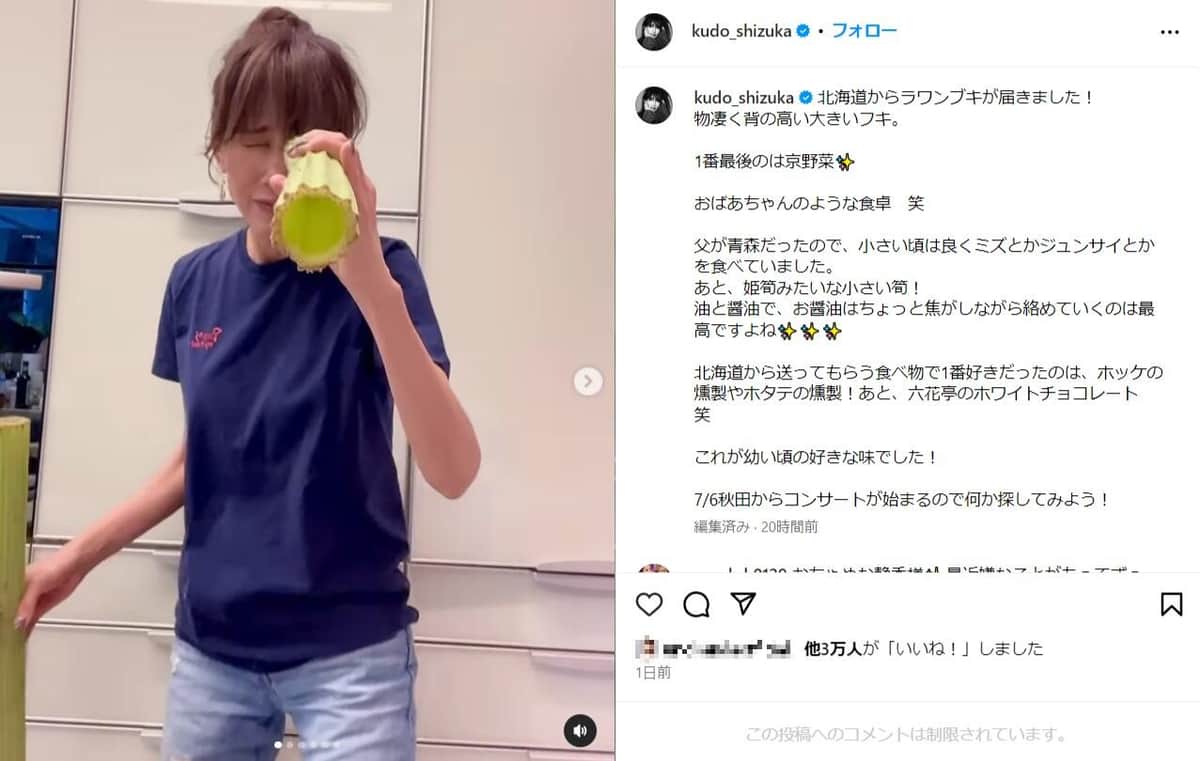Click the commenter avatar below the caption

[654, 568]
